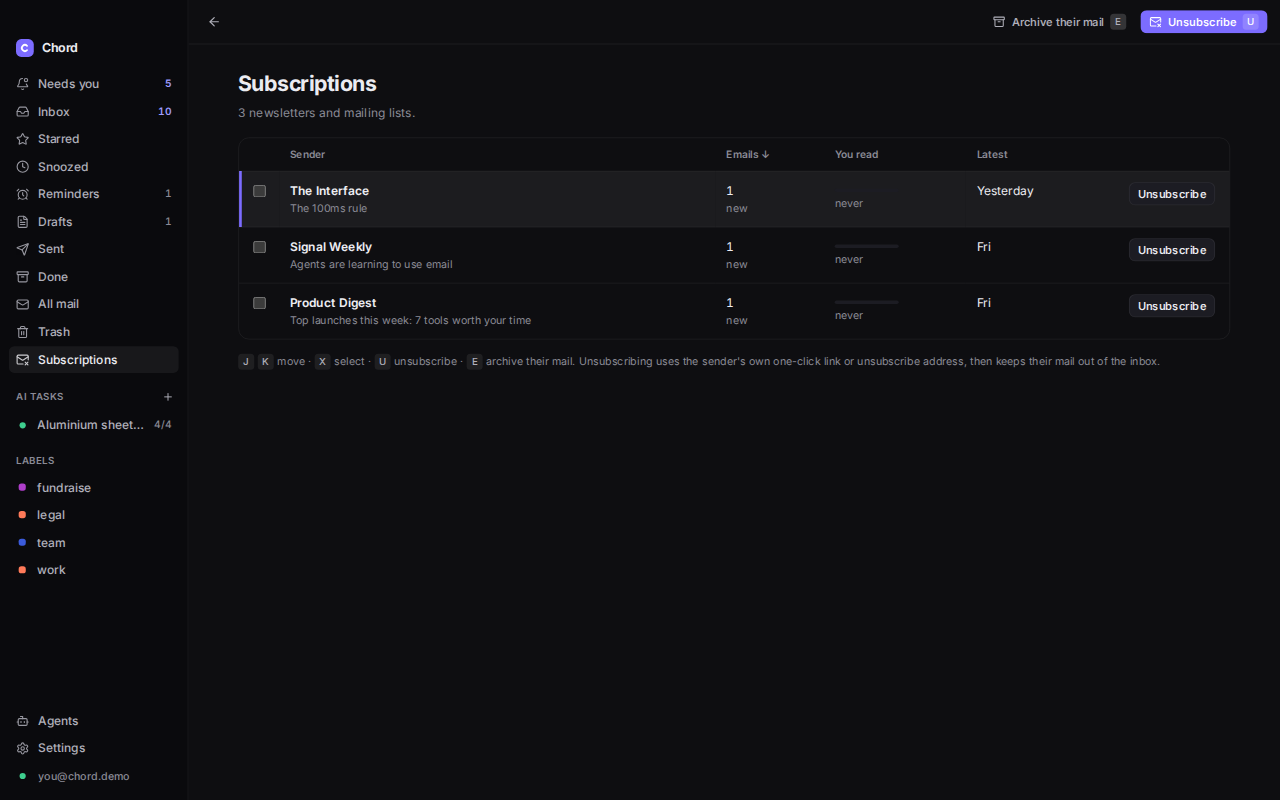Click the team label blue dot
1280x800 pixels.
point(22,543)
